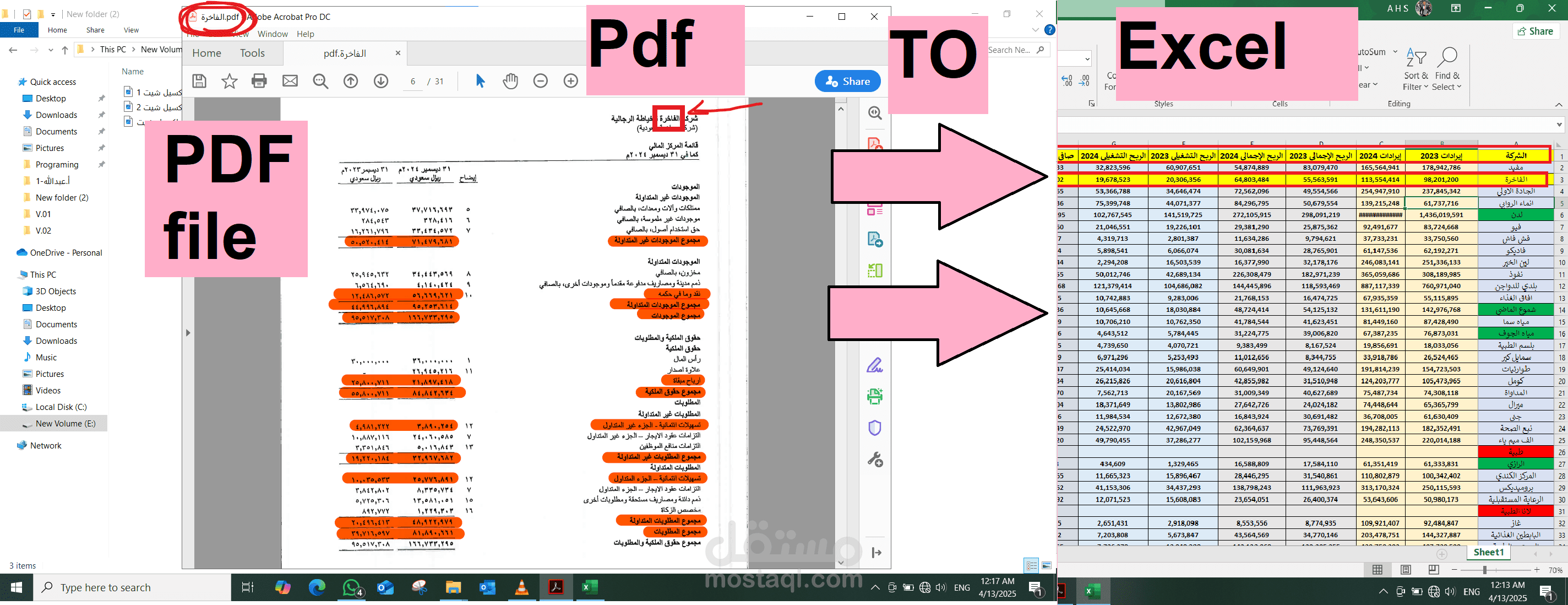The width and height of the screenshot is (1568, 605).
Task: Click the Share button in Excel
Action: click(1535, 31)
